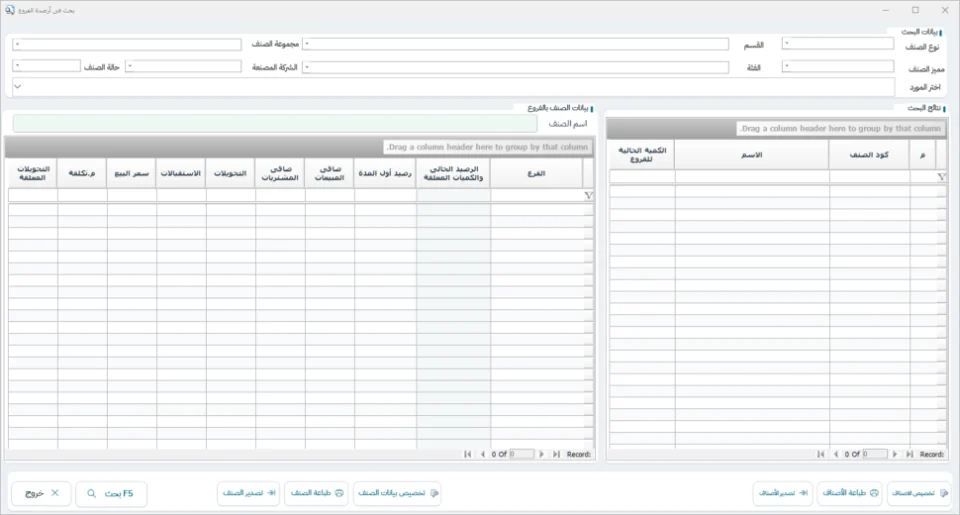
Task: Click group-by panel above branch data grid
Action: pos(299,147)
